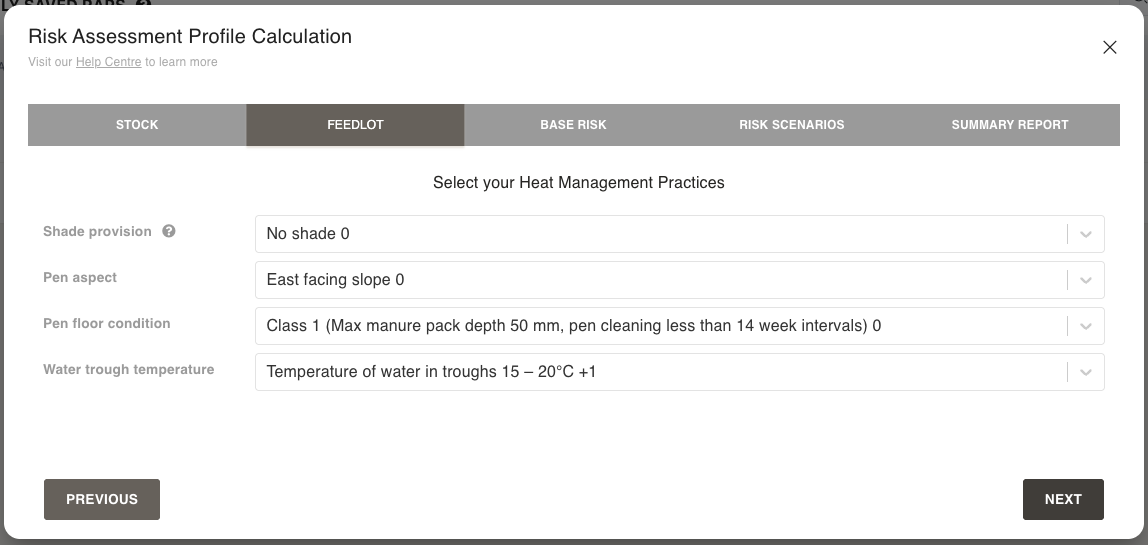Expand the Shade provision dropdown arrow
This screenshot has height=545, width=1148.
point(1086,234)
